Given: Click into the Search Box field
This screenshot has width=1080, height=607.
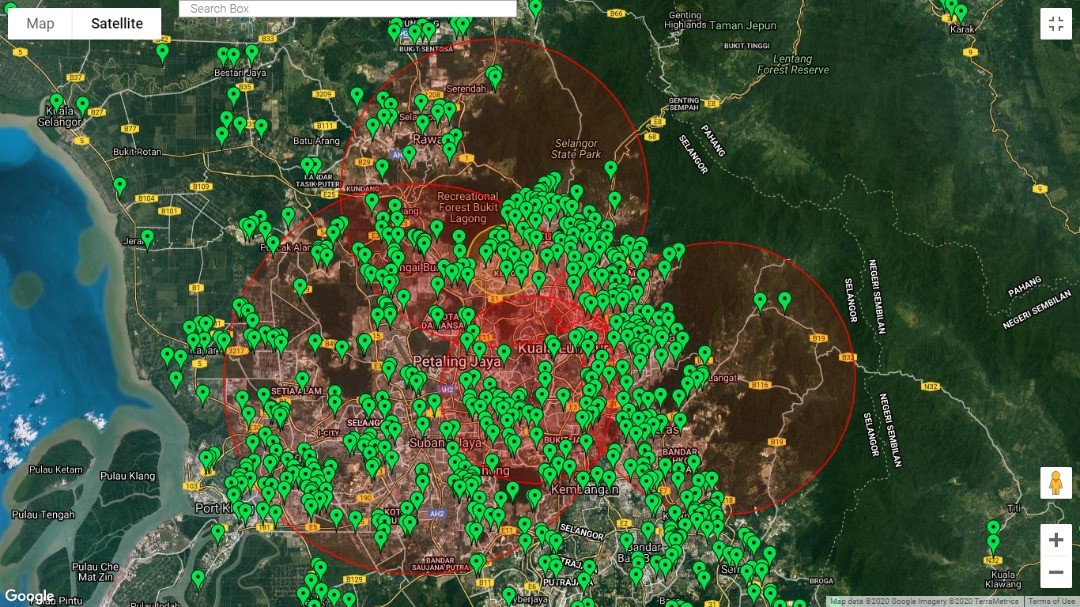Looking at the screenshot, I should [348, 8].
